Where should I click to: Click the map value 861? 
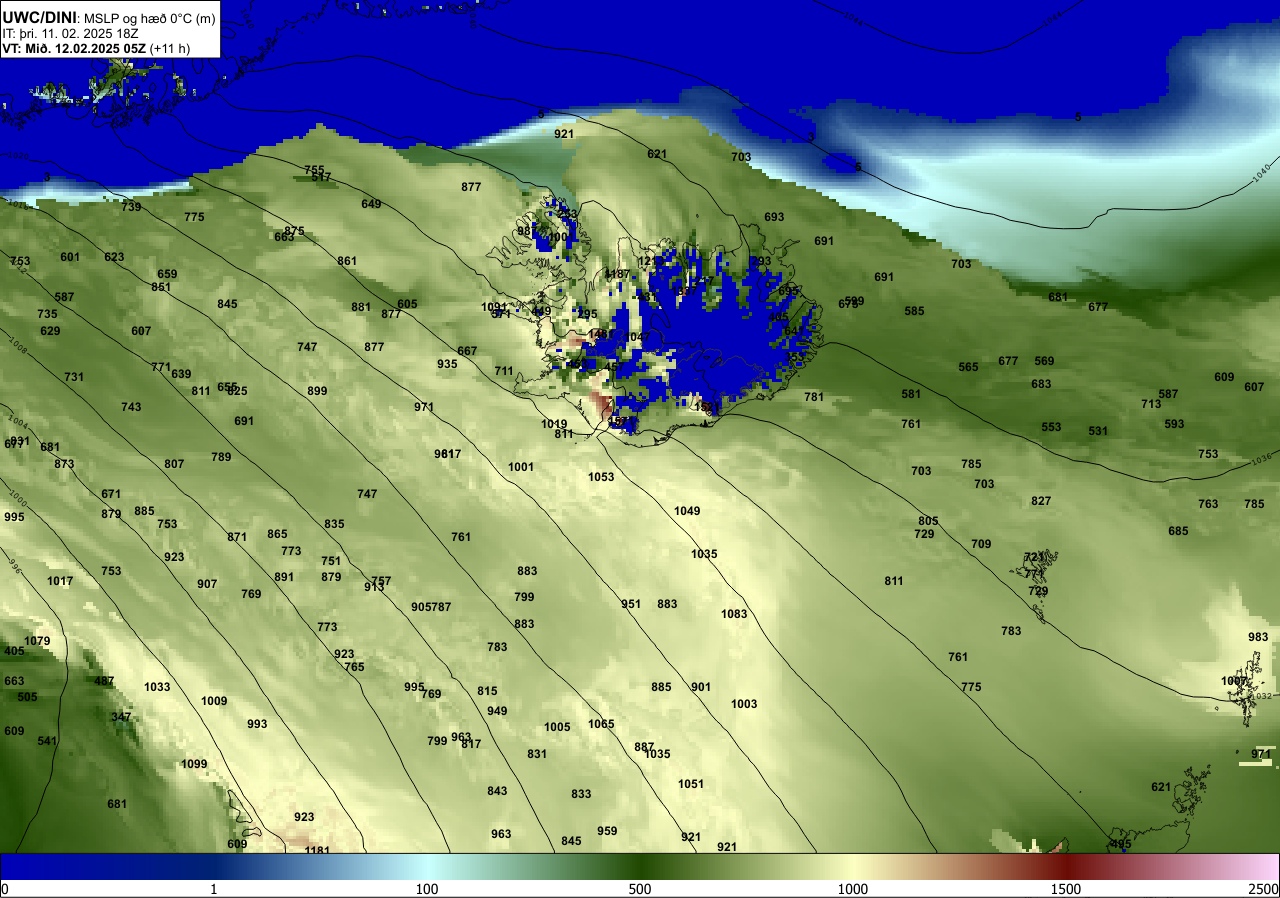[x=347, y=261]
